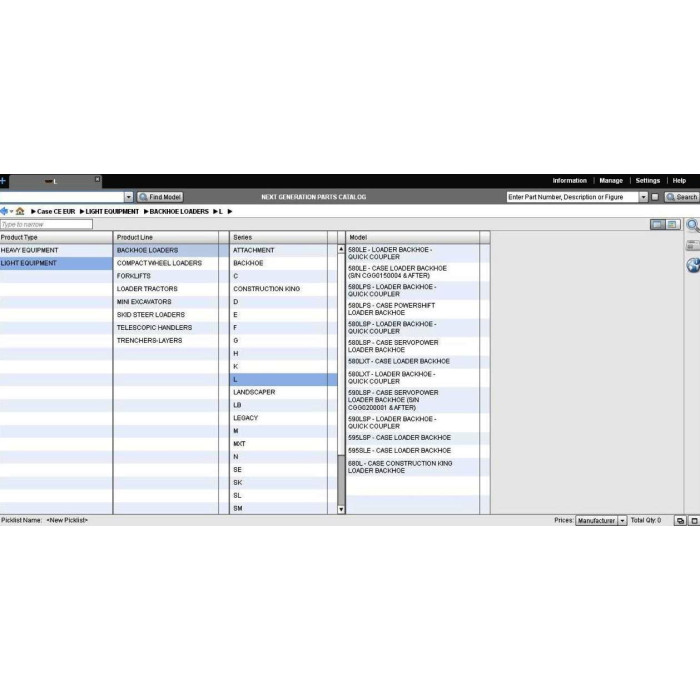This screenshot has height=700, width=700.
Task: Select LIGHT EQUIPMENT in the Product Type list
Action: click(56, 263)
